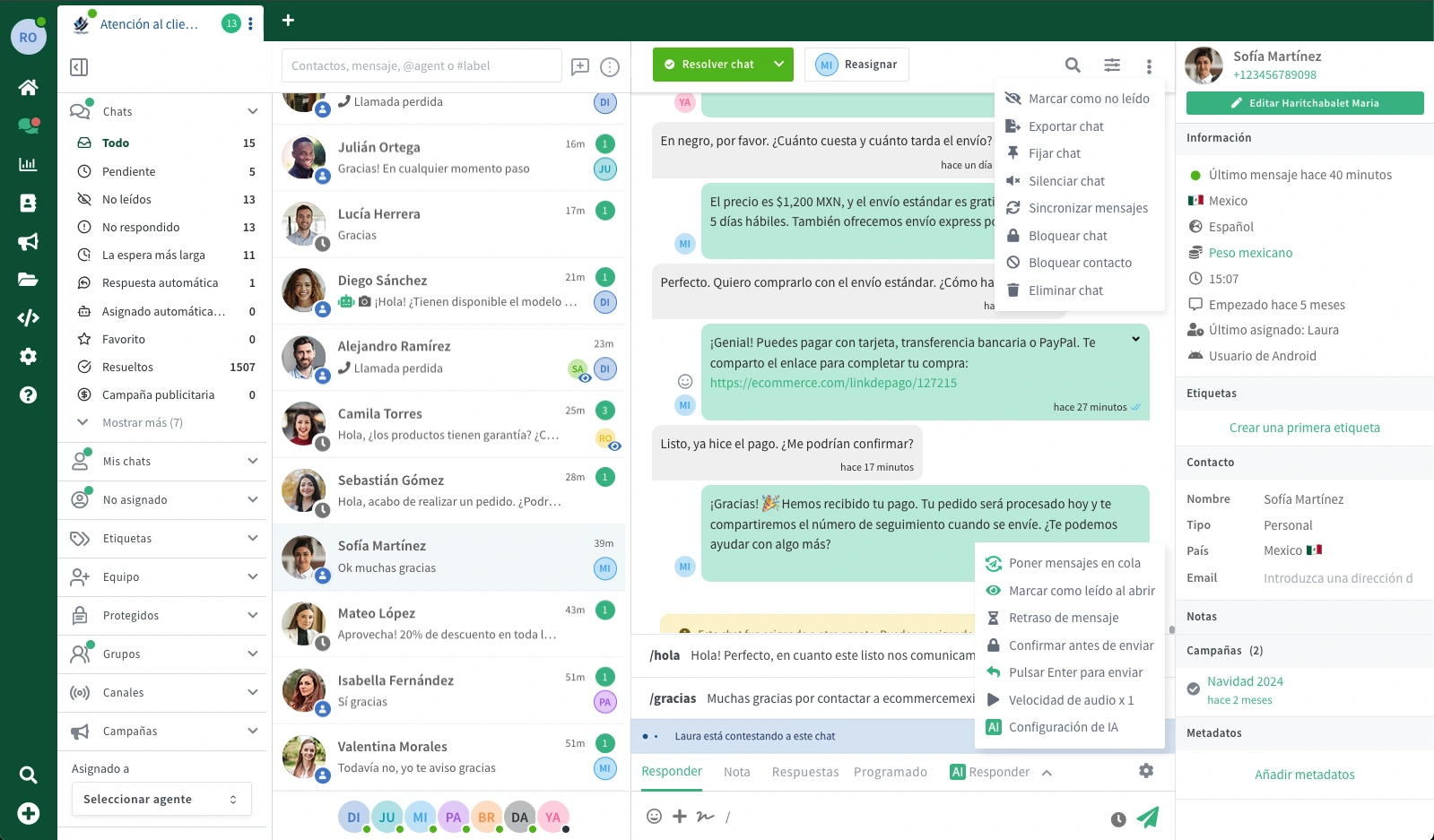Screen dimensions: 1434x840
Task: Toggle agent filter avatar BR
Action: click(486, 817)
